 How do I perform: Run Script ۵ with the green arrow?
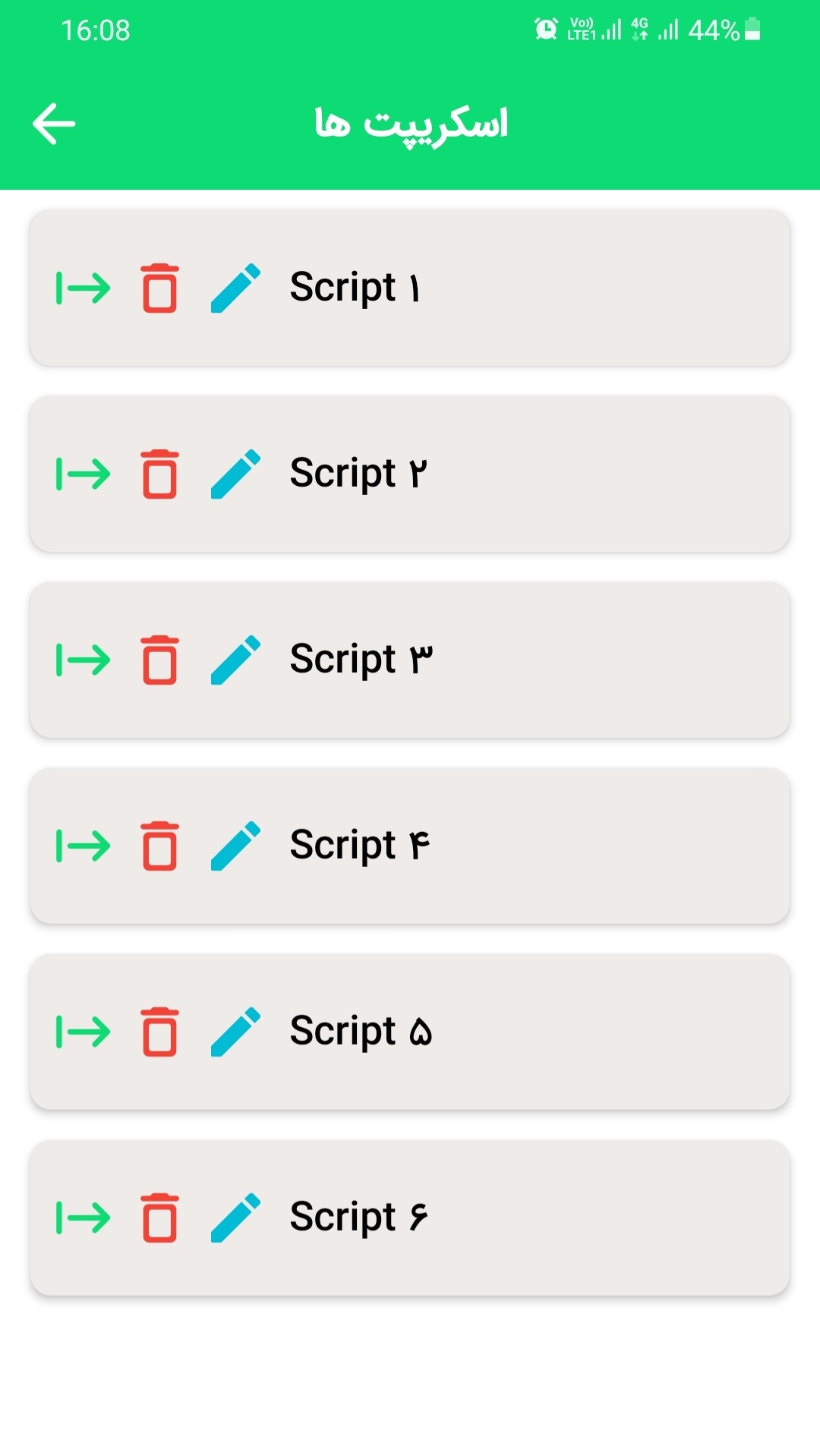84,1032
